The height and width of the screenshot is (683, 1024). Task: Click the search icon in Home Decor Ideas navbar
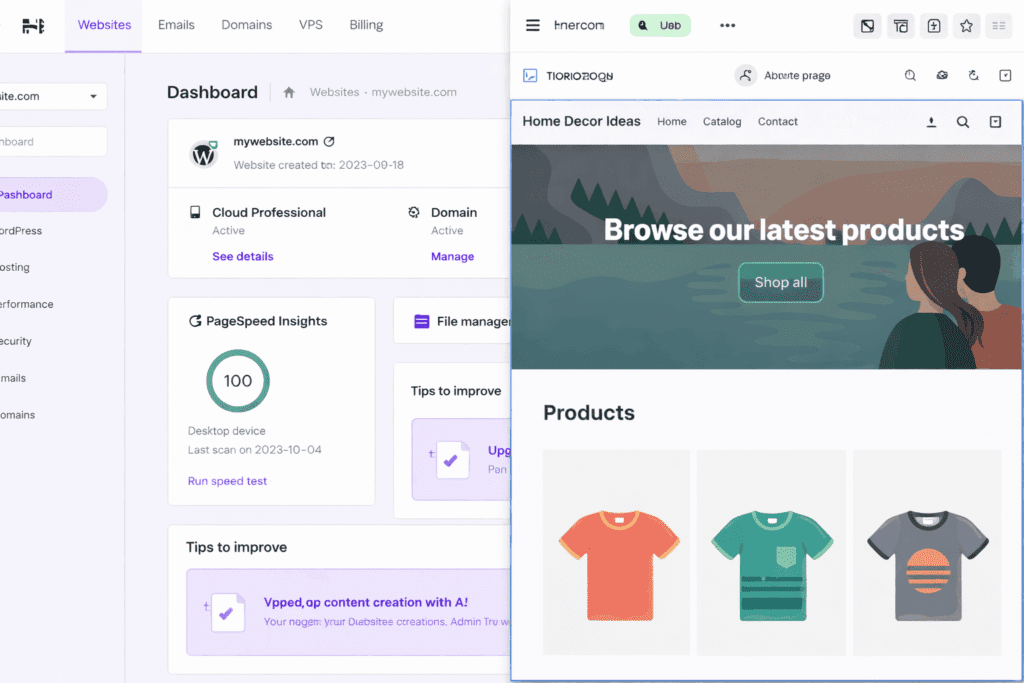pyautogui.click(x=962, y=121)
